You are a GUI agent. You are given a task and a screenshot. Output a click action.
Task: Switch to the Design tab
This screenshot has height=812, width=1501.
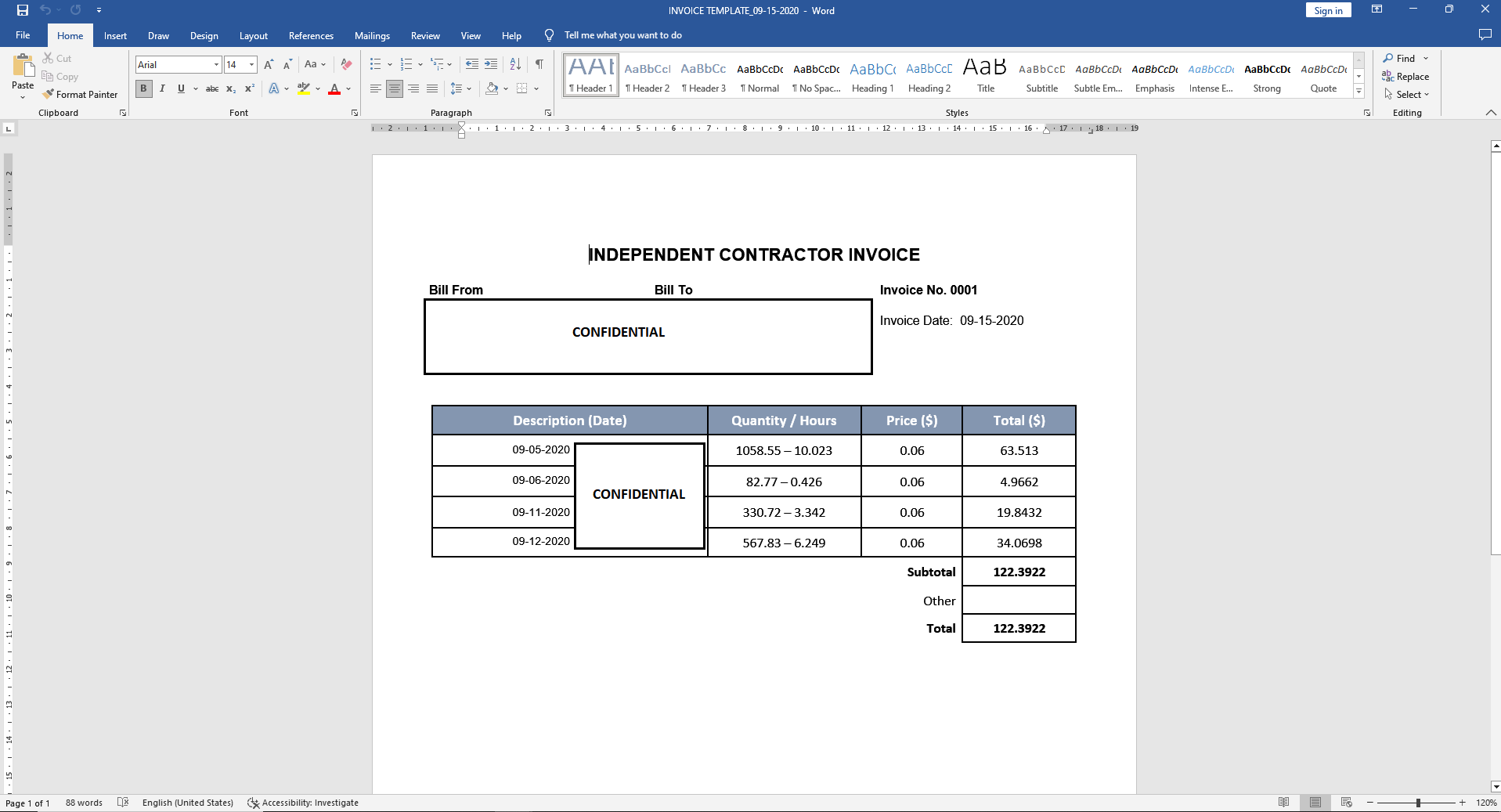point(204,35)
